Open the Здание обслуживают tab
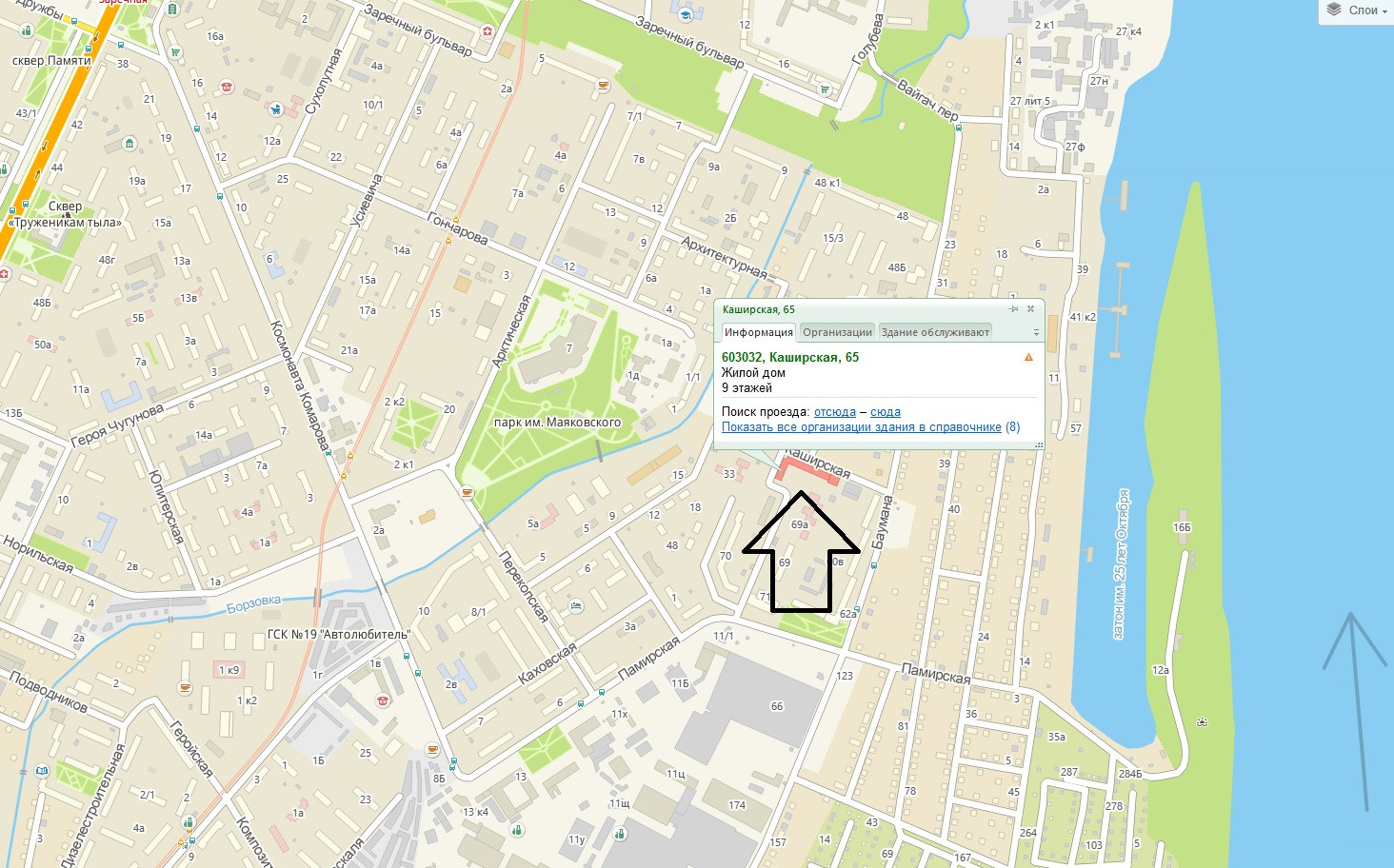The width and height of the screenshot is (1394, 868). click(935, 332)
